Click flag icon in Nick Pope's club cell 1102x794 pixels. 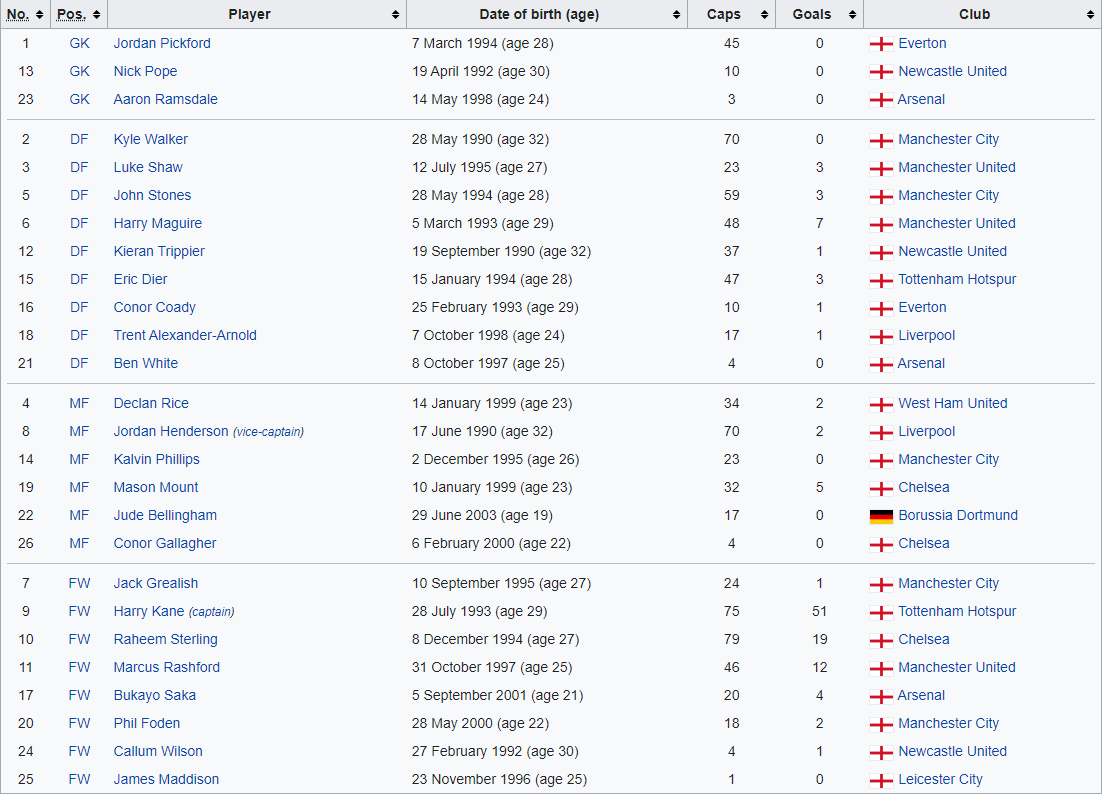[x=880, y=72]
